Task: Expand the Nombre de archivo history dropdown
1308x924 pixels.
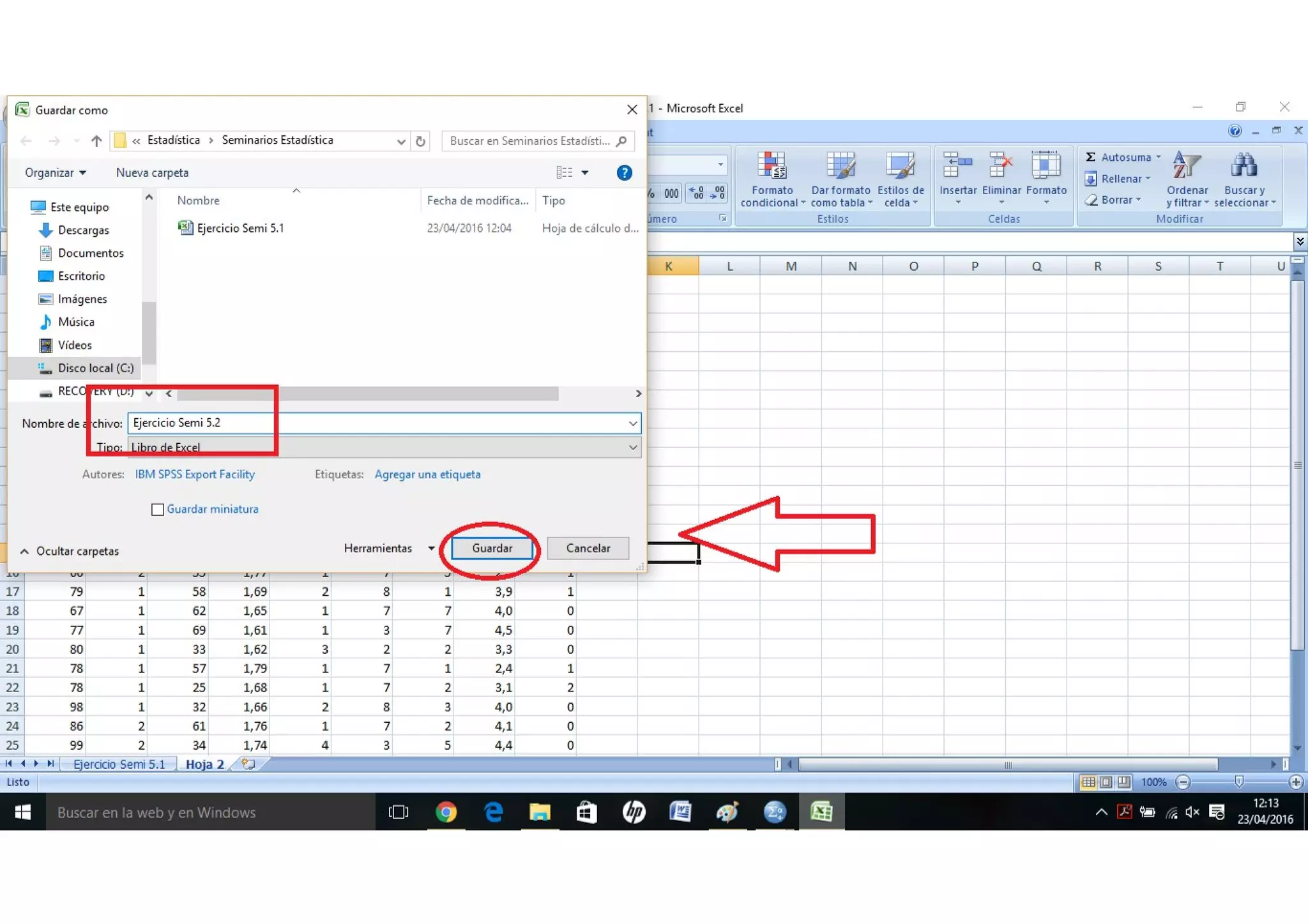Action: 632,423
